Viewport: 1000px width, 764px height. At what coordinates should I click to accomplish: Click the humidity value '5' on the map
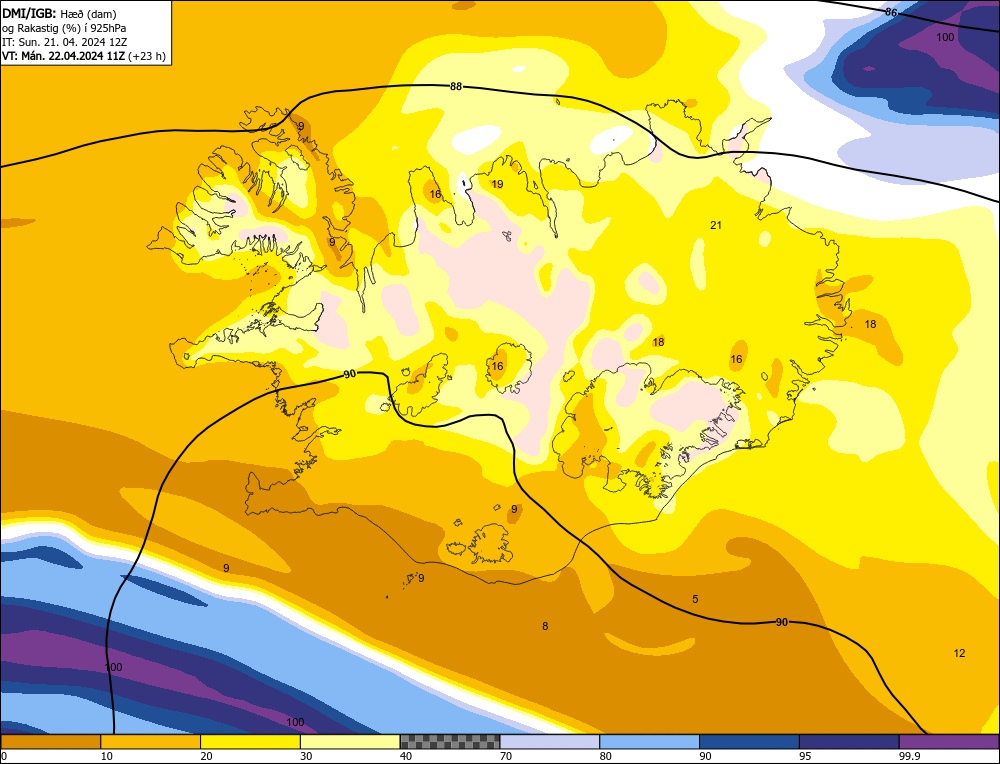pyautogui.click(x=695, y=599)
